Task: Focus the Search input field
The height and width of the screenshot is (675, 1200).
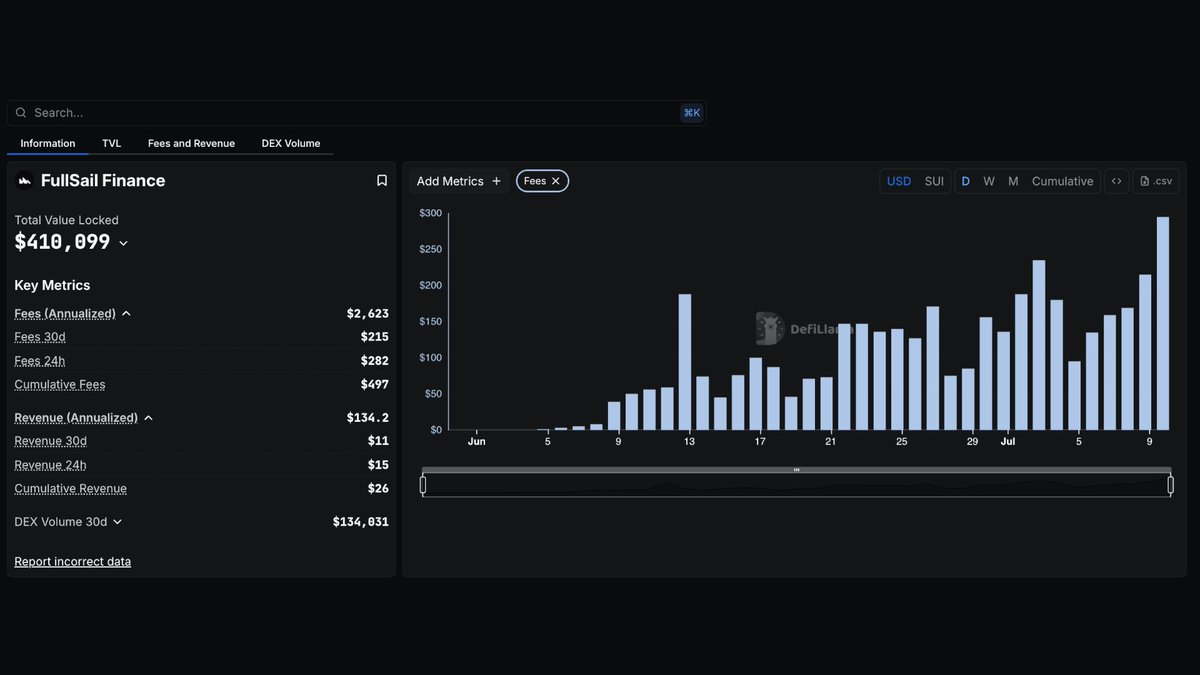Action: pos(355,113)
